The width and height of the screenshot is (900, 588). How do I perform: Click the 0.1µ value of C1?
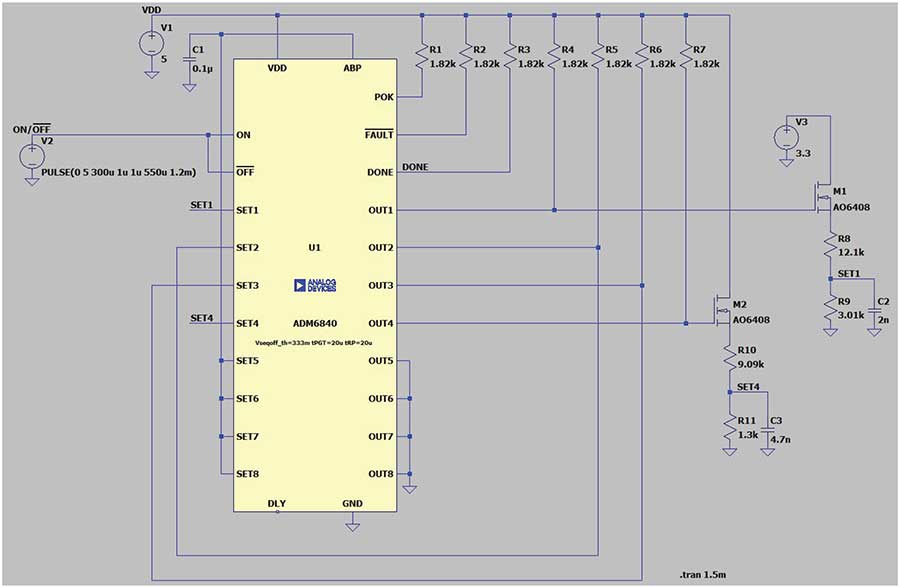tap(203, 68)
